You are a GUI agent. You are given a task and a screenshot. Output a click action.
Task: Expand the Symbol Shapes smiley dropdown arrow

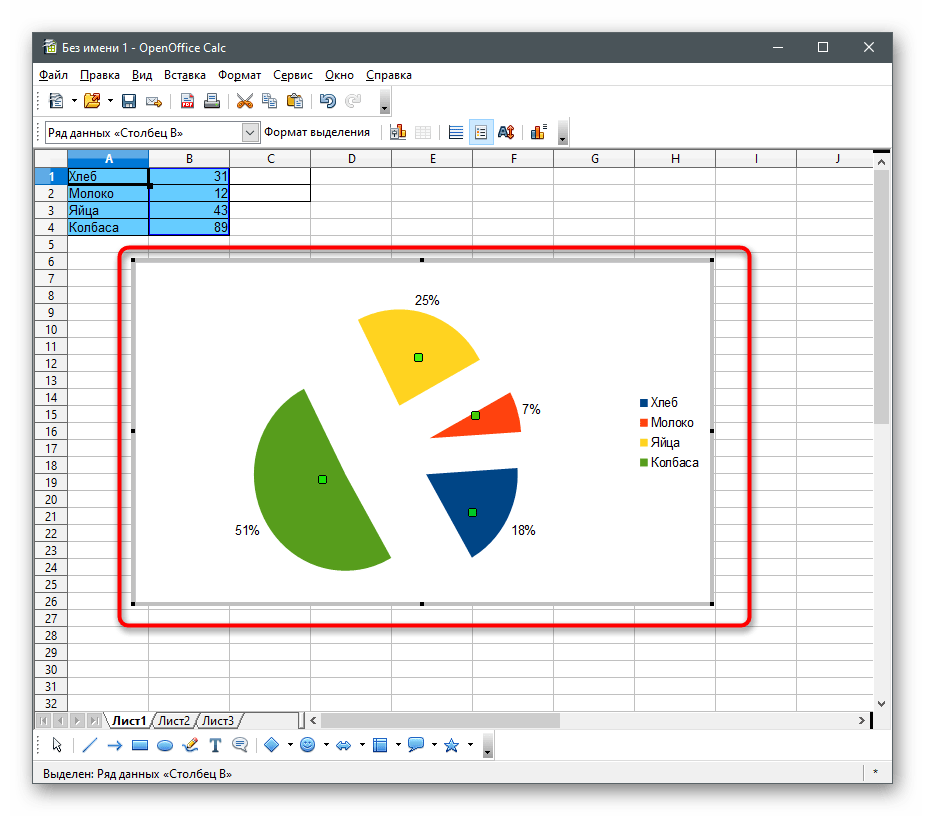(x=325, y=745)
